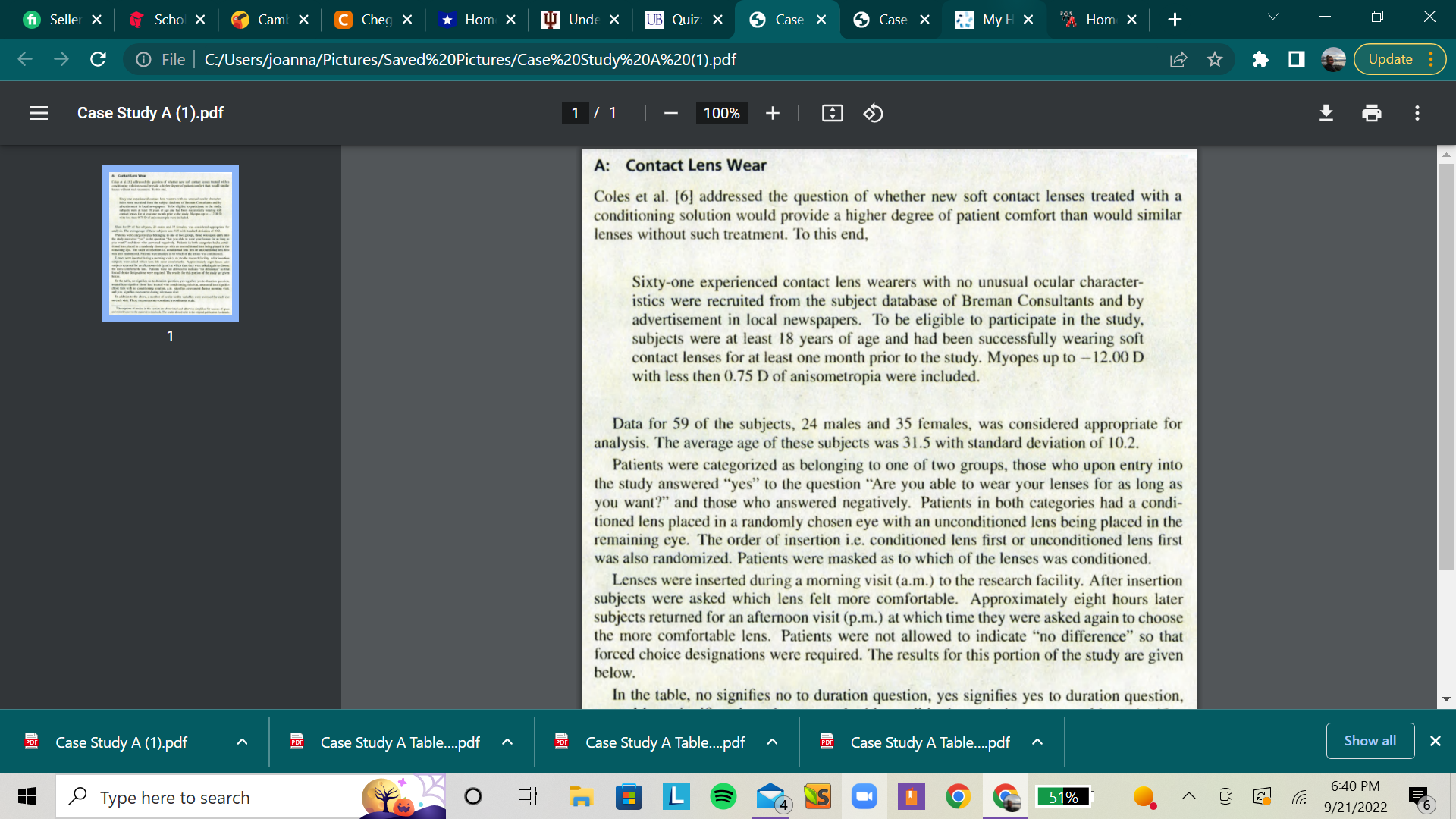Bookmark this page with the star icon
This screenshot has width=1456, height=819.
point(1216,59)
